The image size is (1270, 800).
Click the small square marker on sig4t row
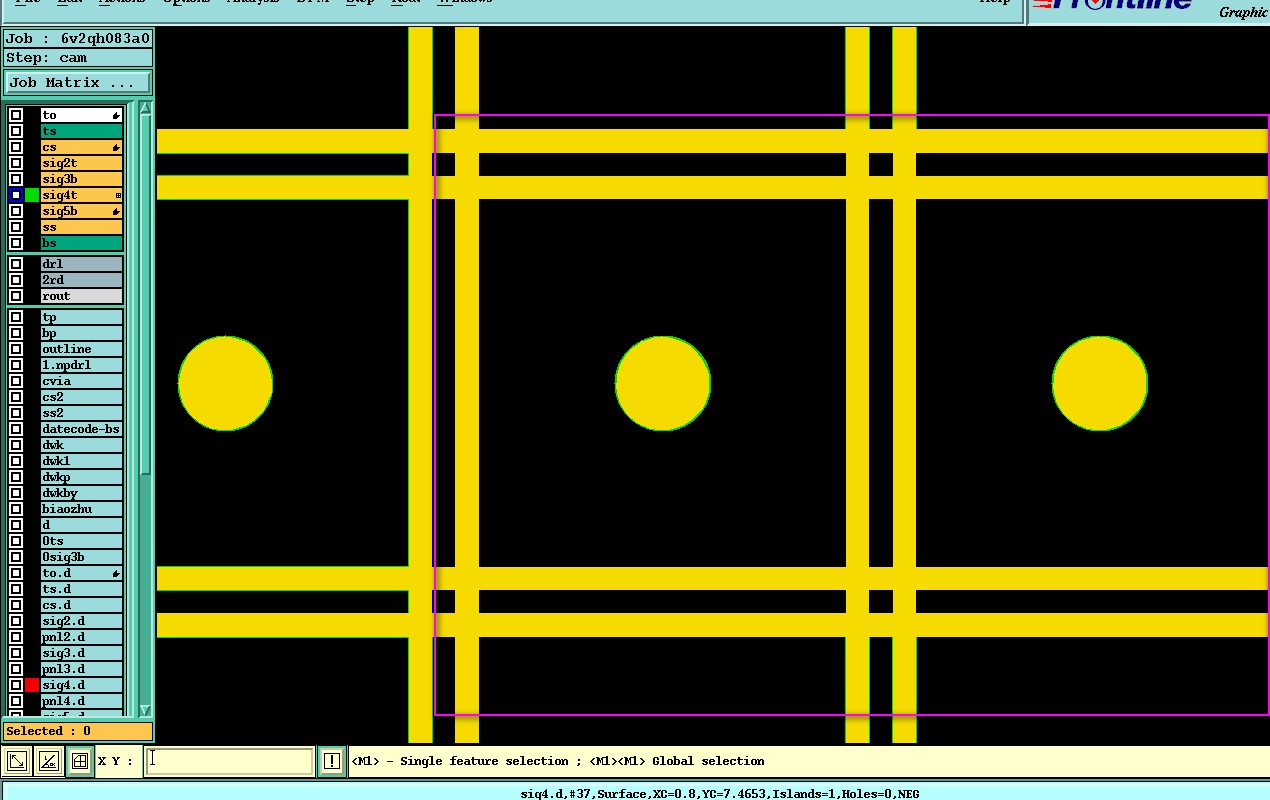click(x=118, y=195)
